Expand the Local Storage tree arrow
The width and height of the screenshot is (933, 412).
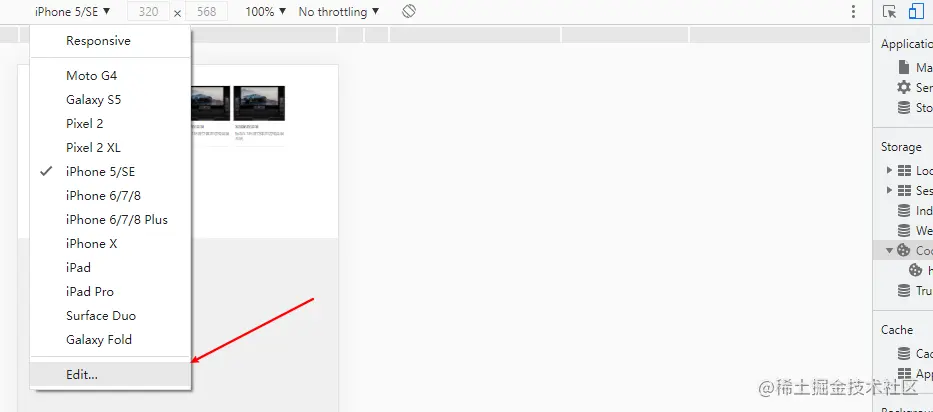point(890,170)
